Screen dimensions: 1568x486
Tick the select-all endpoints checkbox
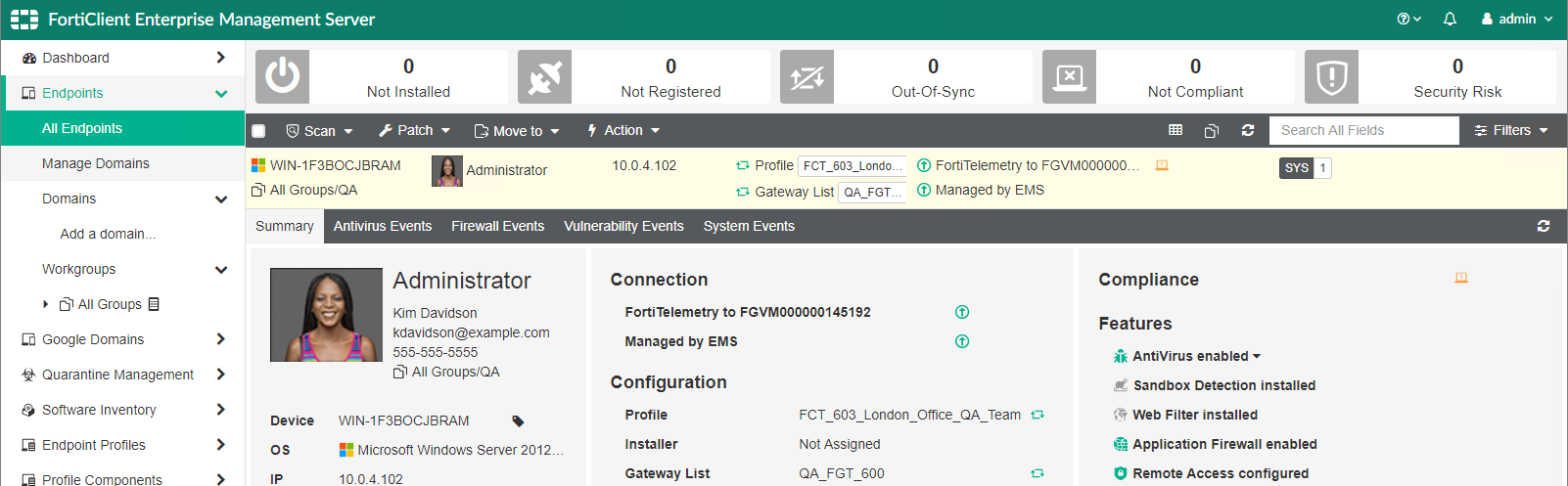[258, 131]
